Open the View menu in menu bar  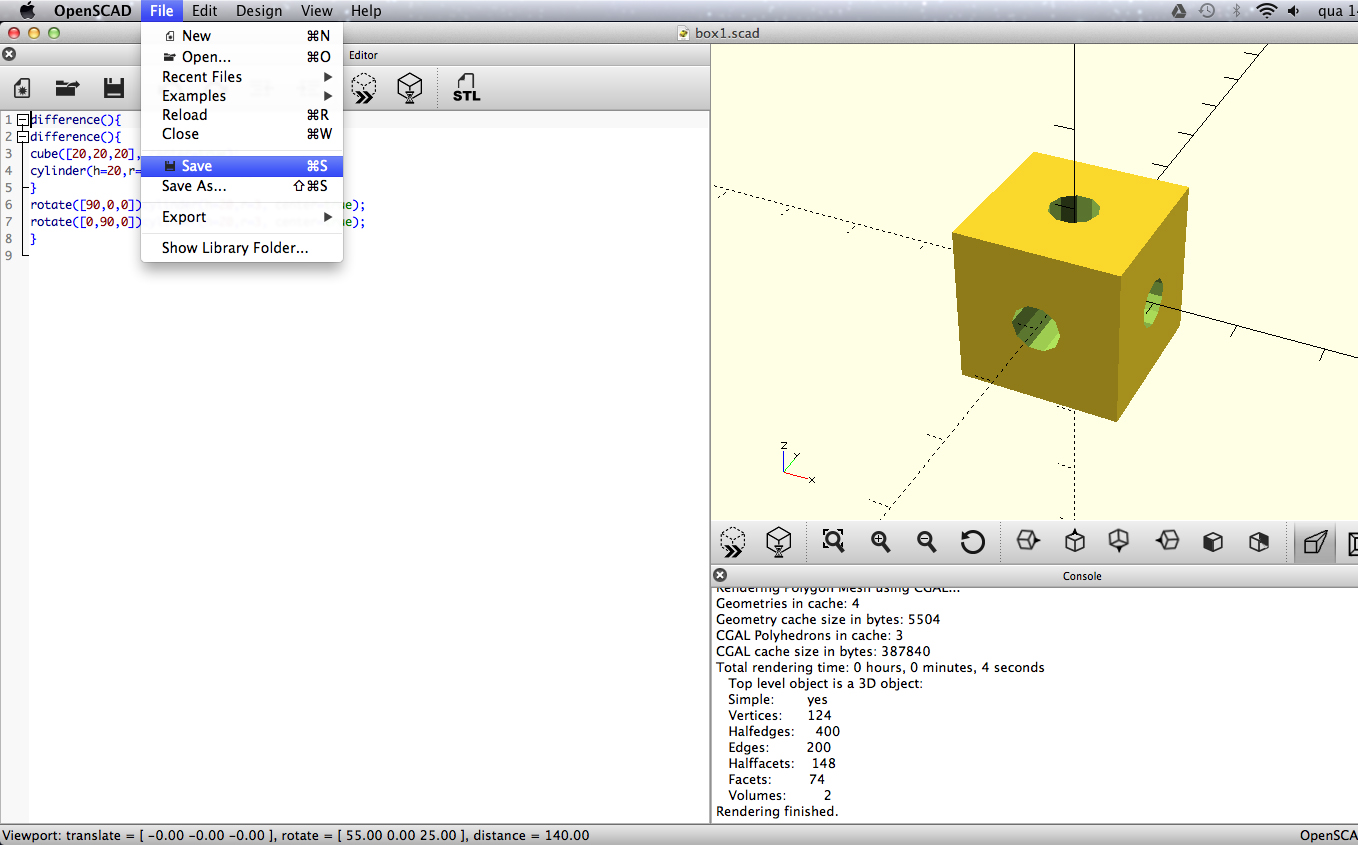pos(316,11)
